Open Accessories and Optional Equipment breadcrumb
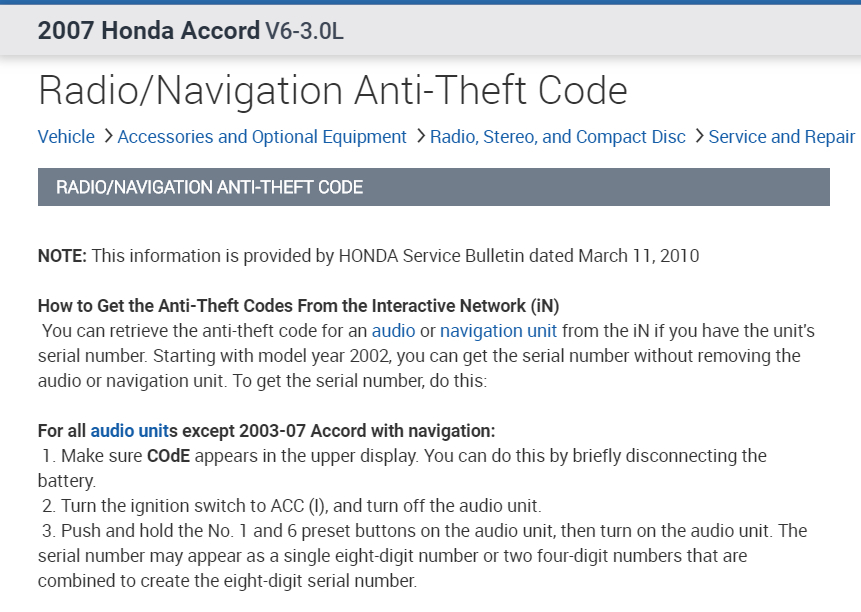 point(262,137)
